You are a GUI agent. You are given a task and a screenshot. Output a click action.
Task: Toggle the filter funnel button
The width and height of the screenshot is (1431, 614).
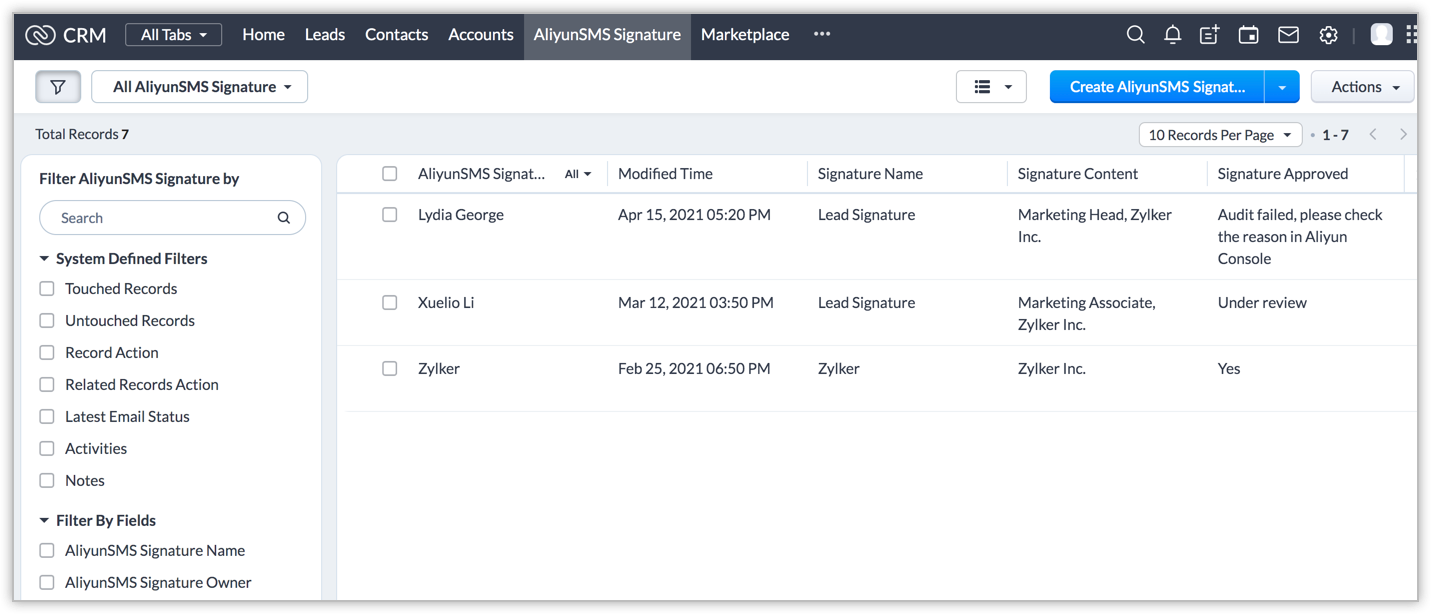tap(58, 87)
